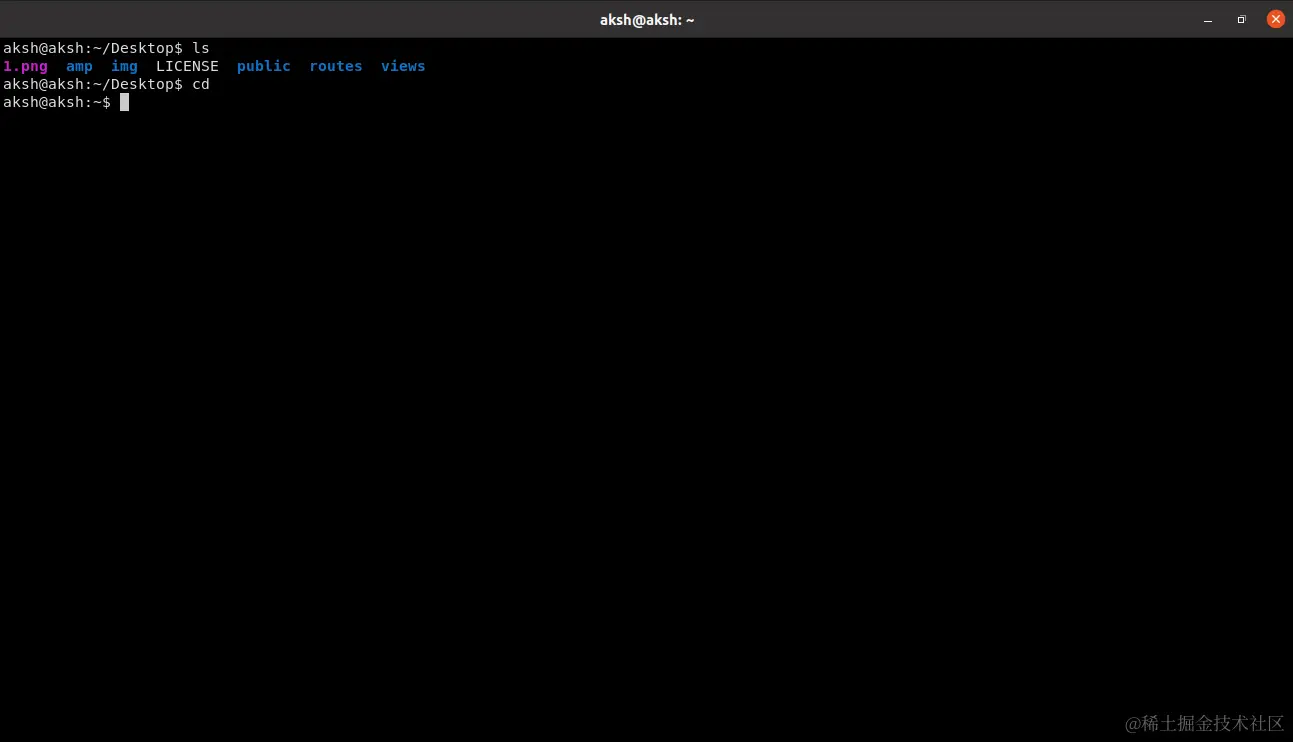Click the title text 'aksh@aksh: ~'
The height and width of the screenshot is (742, 1293).
(646, 19)
